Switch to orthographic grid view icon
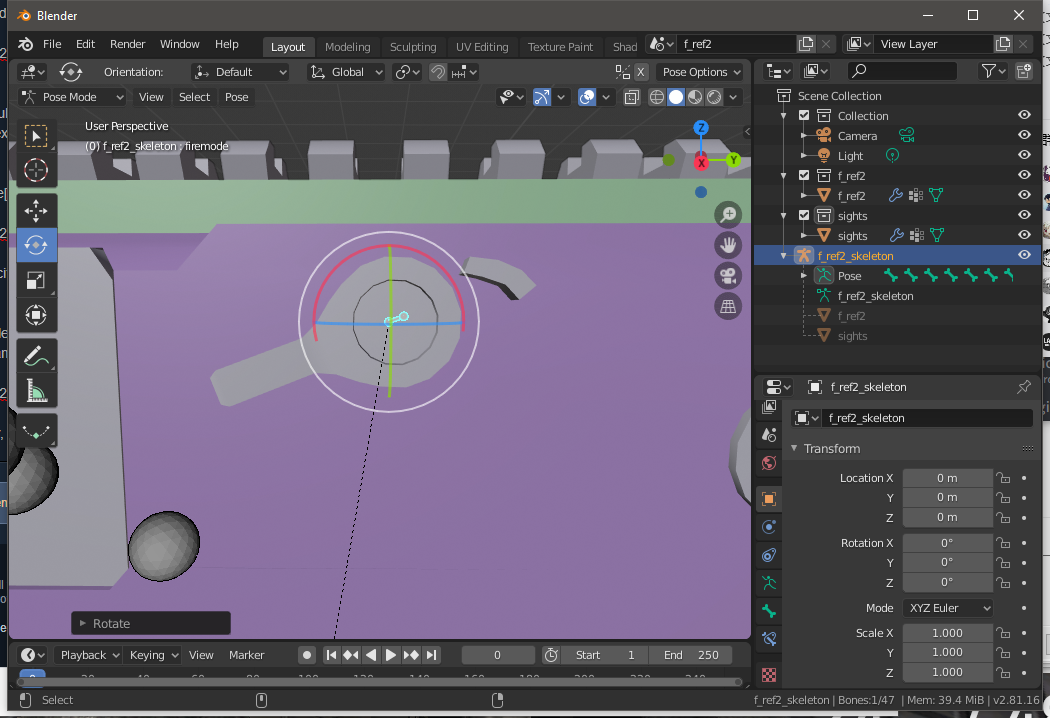 point(728,306)
